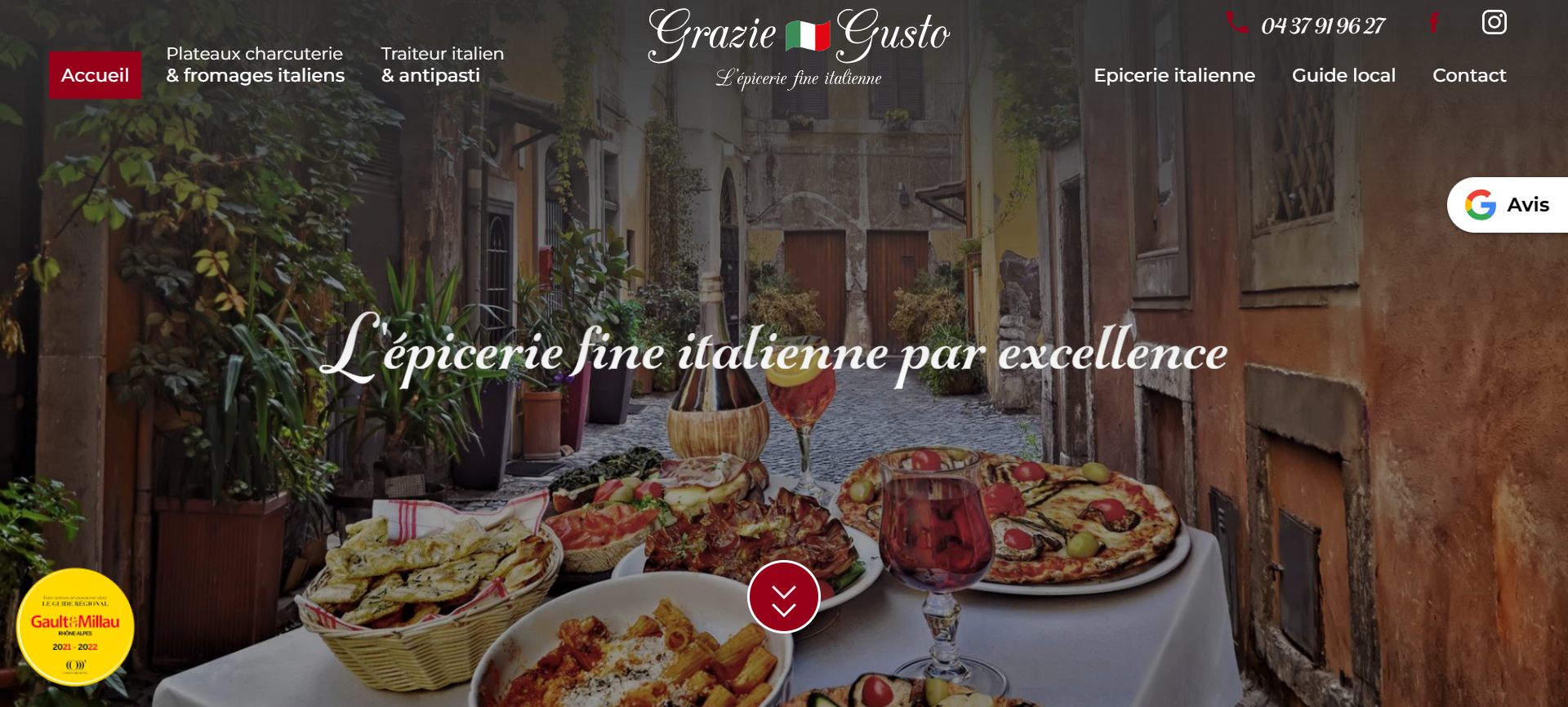The width and height of the screenshot is (1568, 707).
Task: Navigate to the Contact page
Action: coord(1469,75)
